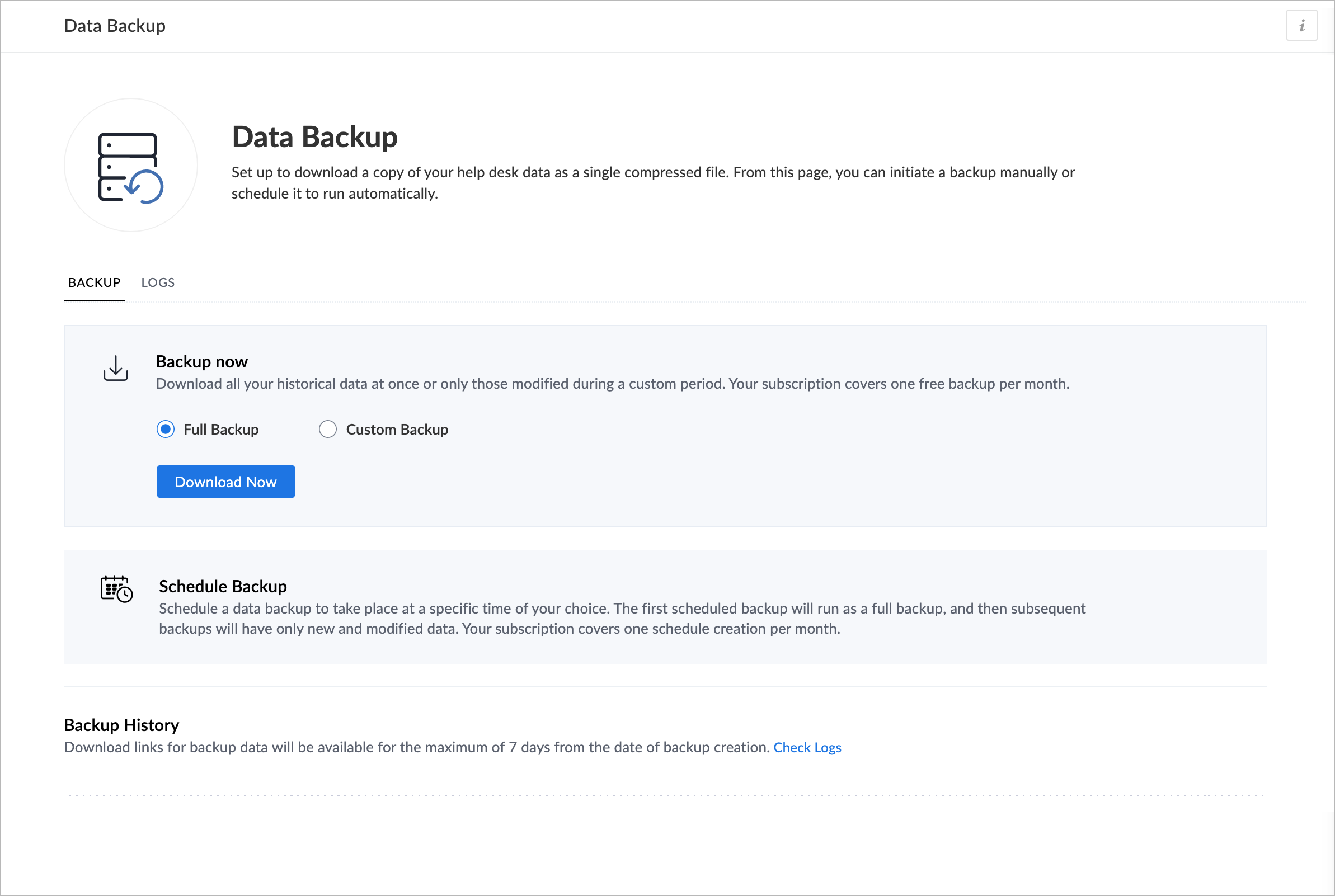The width and height of the screenshot is (1335, 896).
Task: Click the Backup now heading
Action: [x=202, y=362]
